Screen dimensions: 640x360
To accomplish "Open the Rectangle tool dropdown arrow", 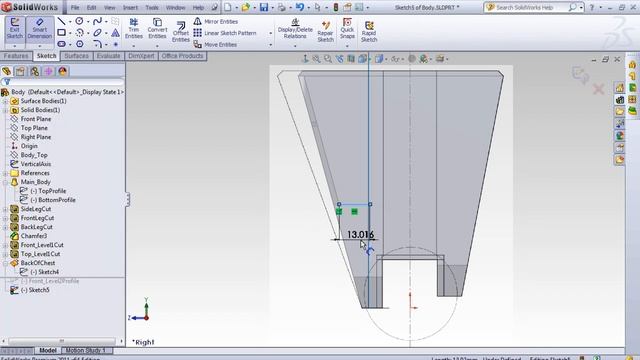I will click(70, 33).
